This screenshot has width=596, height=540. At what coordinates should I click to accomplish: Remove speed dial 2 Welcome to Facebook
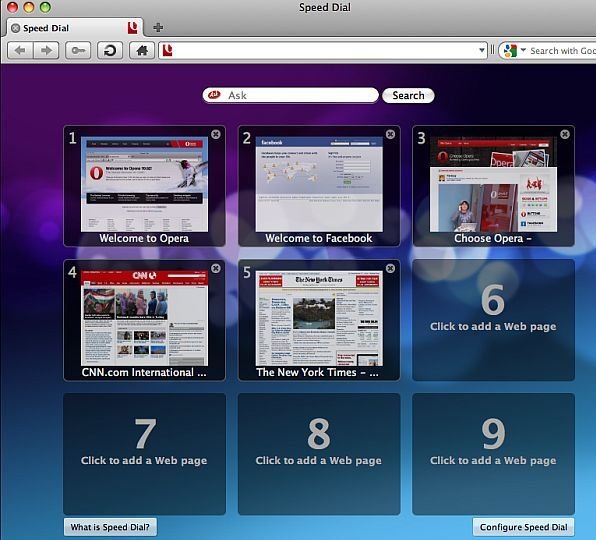click(x=390, y=134)
